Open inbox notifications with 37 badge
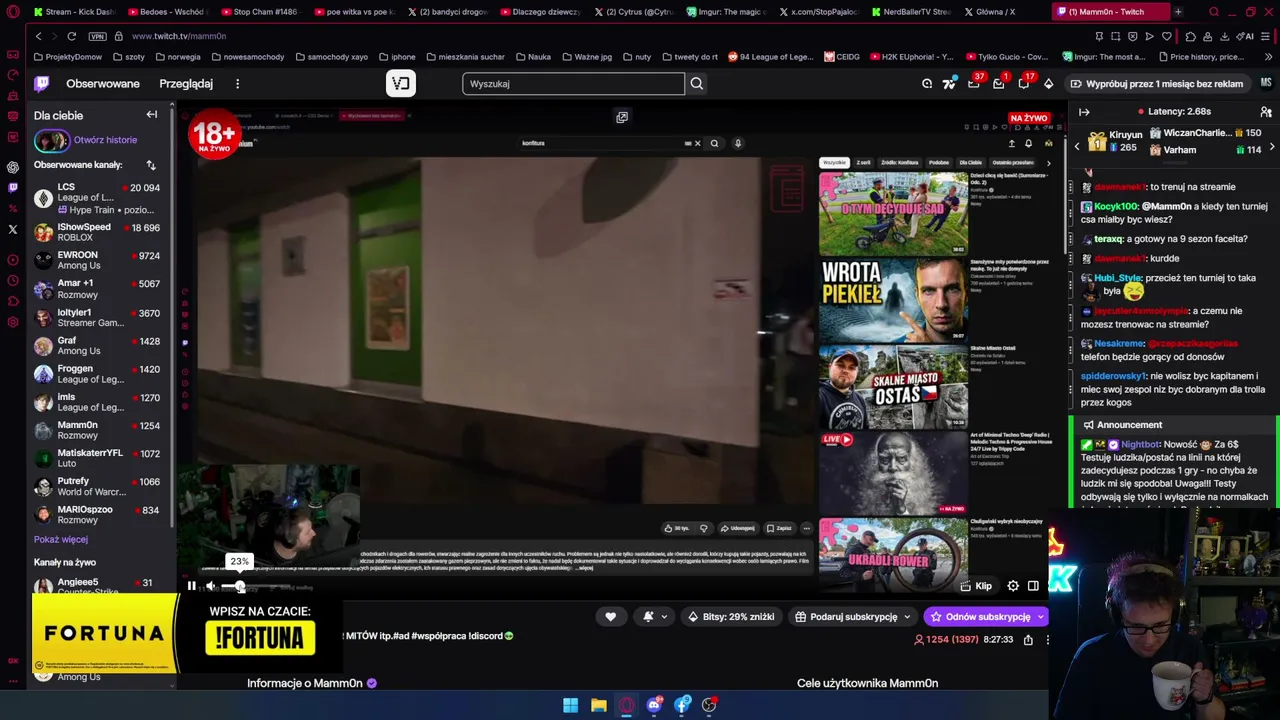1280x720 pixels. pos(974,84)
